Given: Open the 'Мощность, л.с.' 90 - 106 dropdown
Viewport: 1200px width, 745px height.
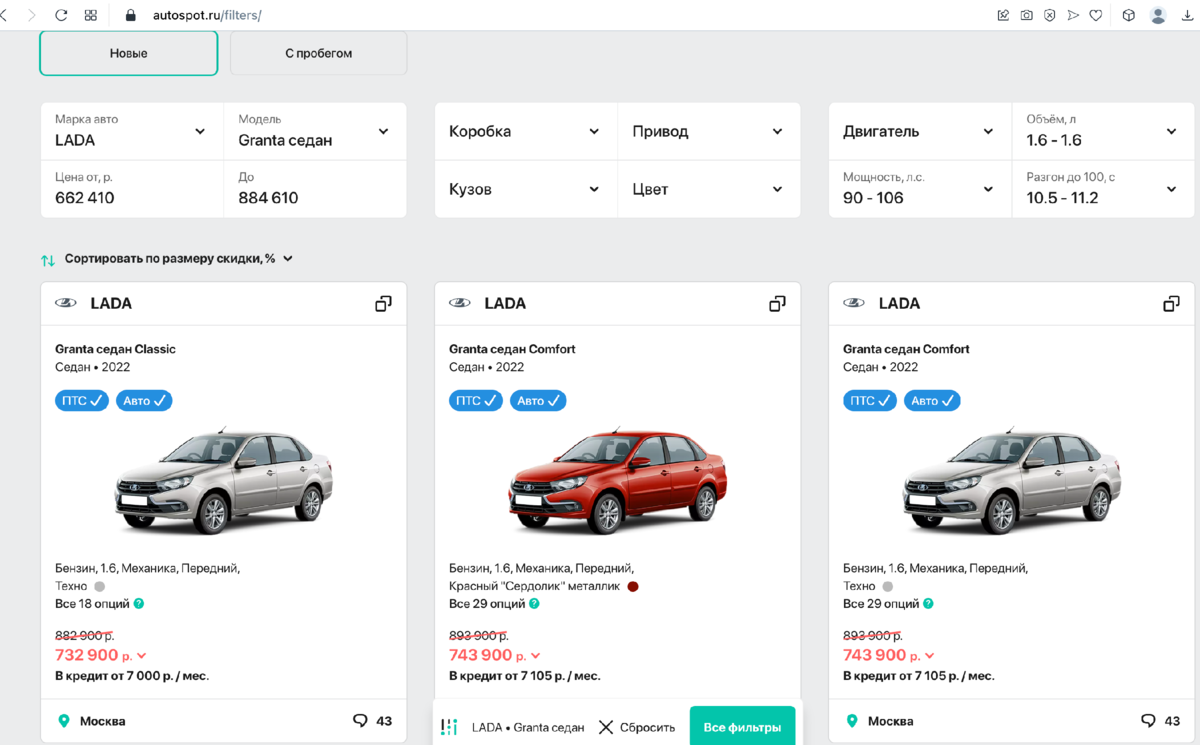Looking at the screenshot, I should tap(920, 189).
